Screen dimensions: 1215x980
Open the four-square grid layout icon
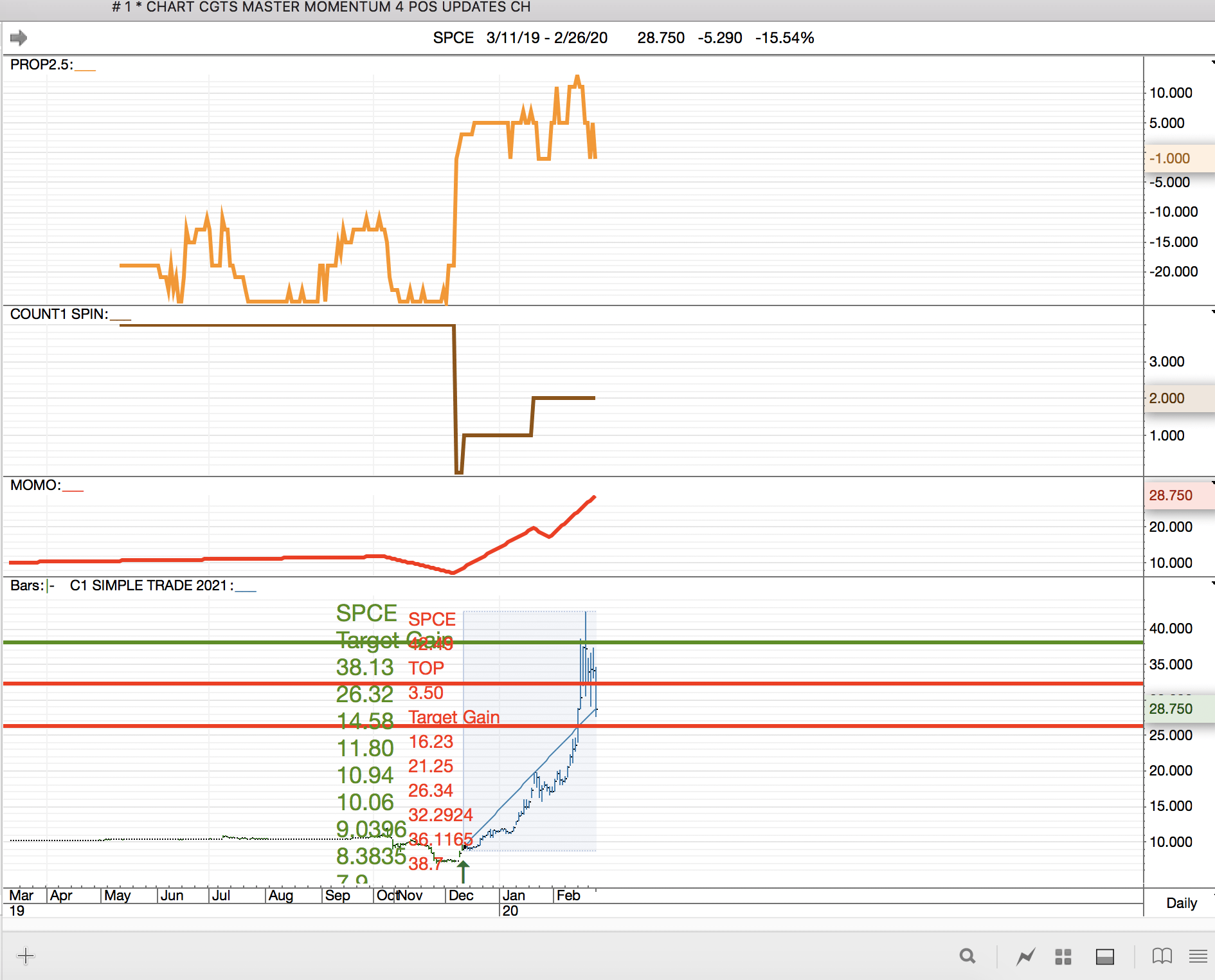point(1063,957)
